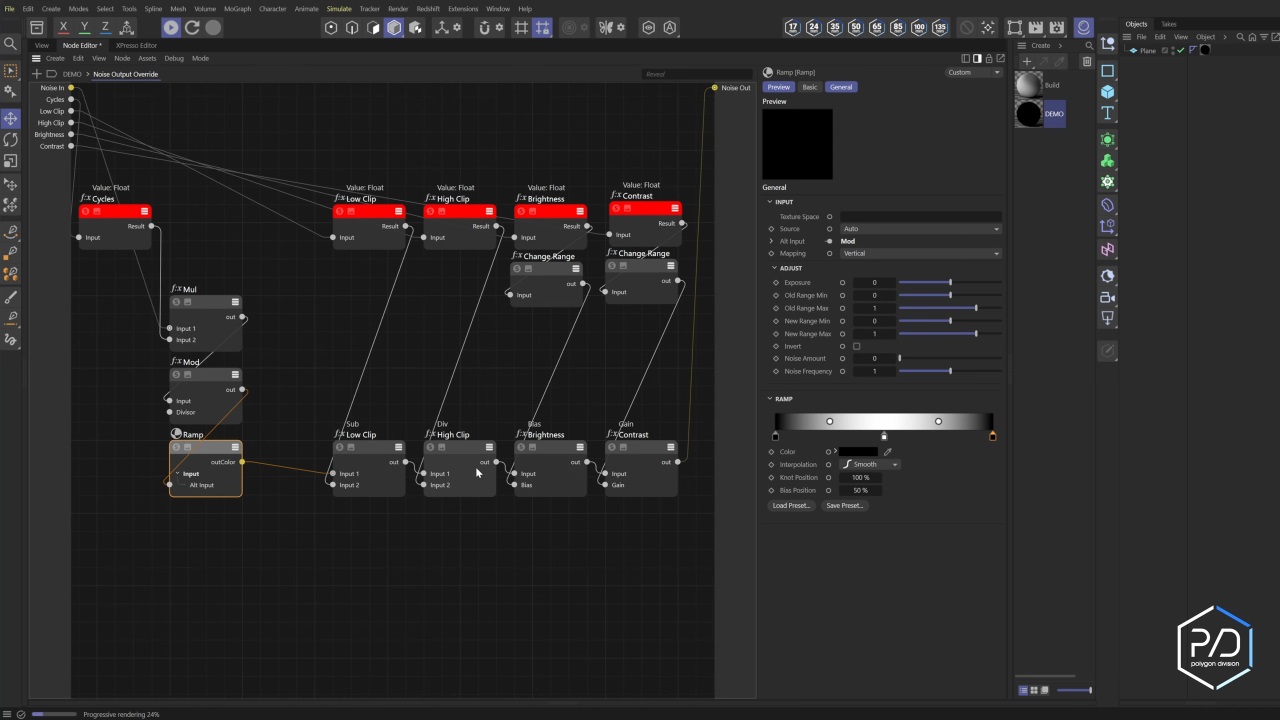Click the Save Preset button

pos(844,506)
